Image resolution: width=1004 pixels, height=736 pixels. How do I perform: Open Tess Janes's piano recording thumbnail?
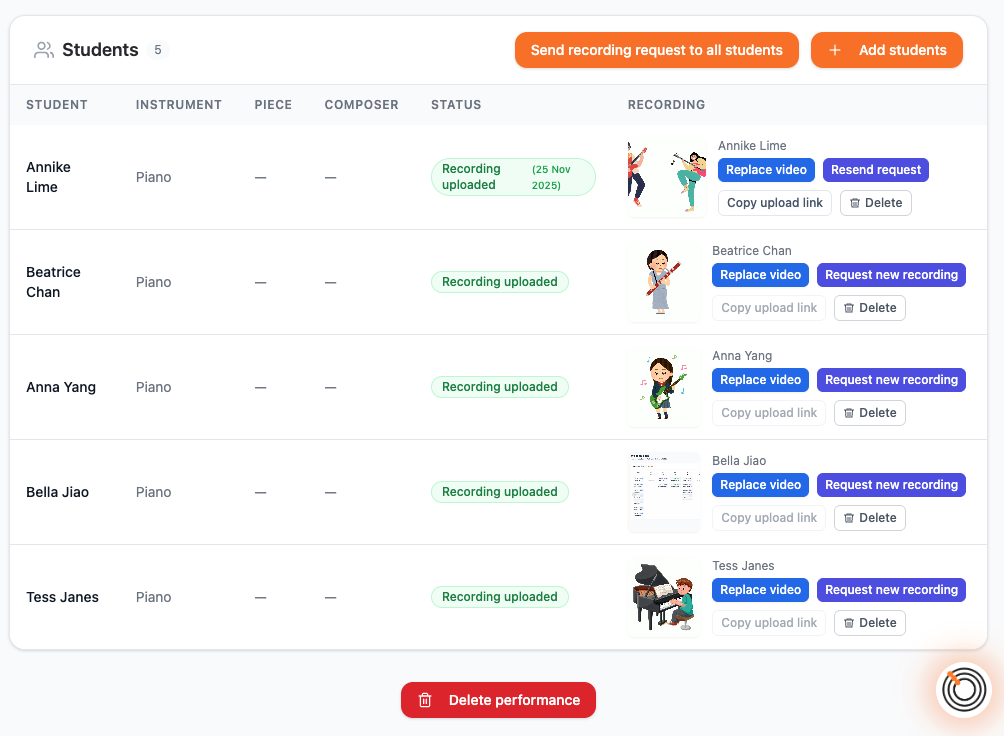pos(664,598)
